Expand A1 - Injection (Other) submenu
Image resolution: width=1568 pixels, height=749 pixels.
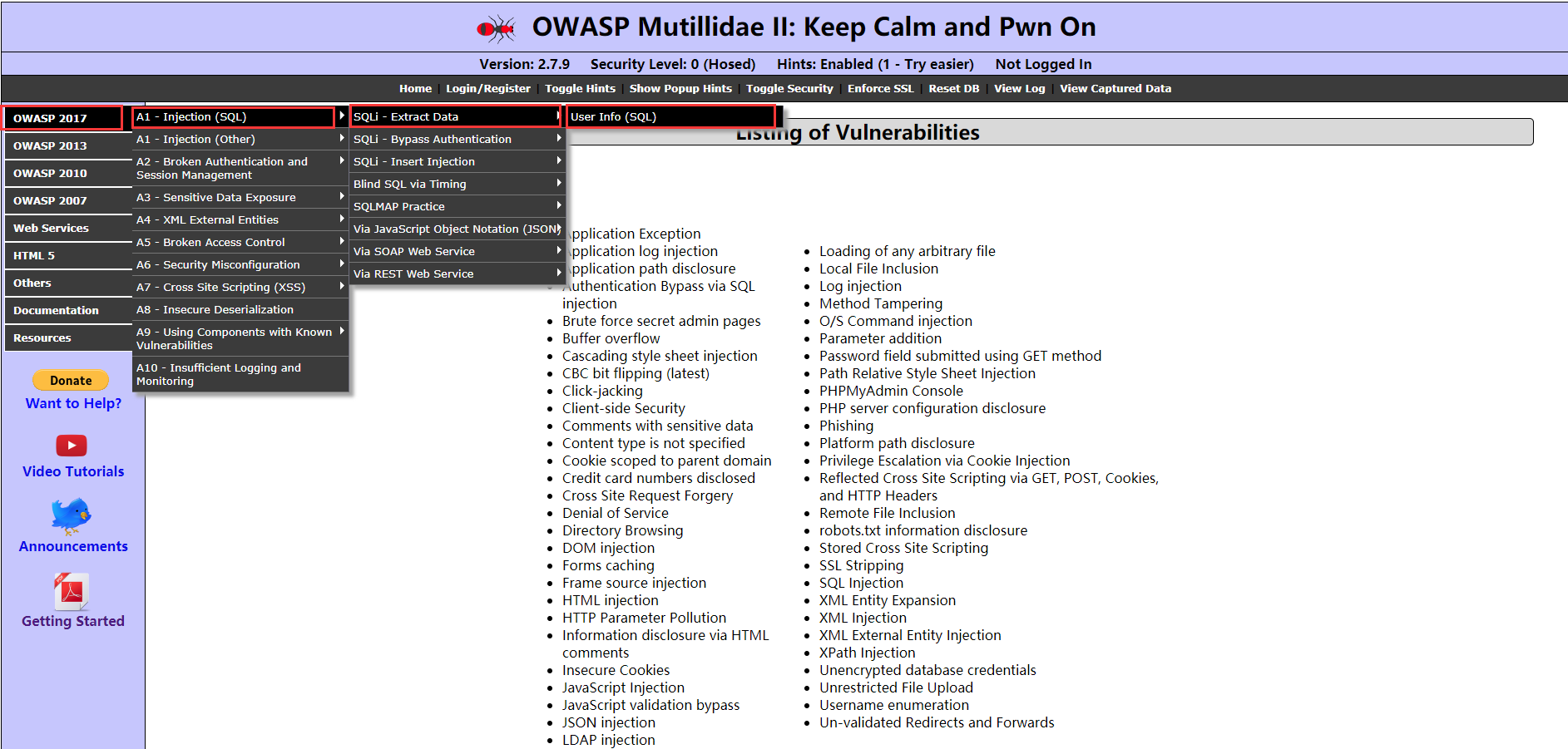(x=240, y=139)
